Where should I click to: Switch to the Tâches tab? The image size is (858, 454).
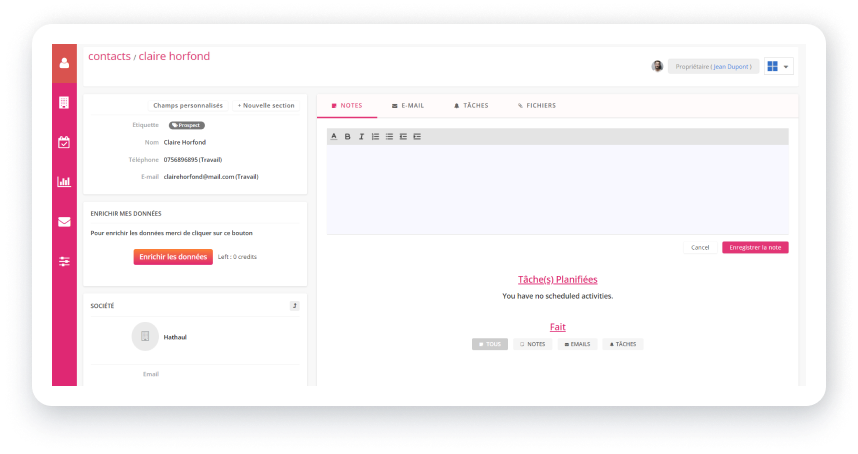(x=471, y=106)
